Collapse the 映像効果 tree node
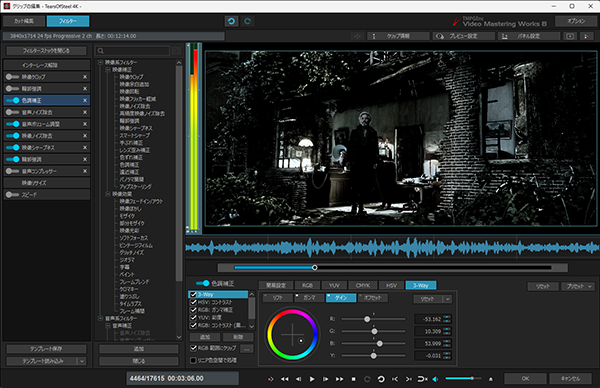This screenshot has height=388, width=600. [x=108, y=194]
